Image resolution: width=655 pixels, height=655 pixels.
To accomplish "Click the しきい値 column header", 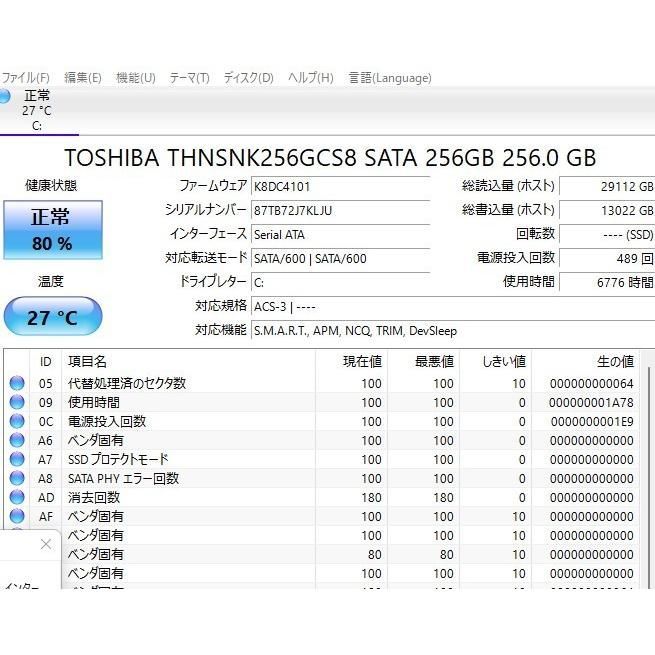I will click(495, 361).
